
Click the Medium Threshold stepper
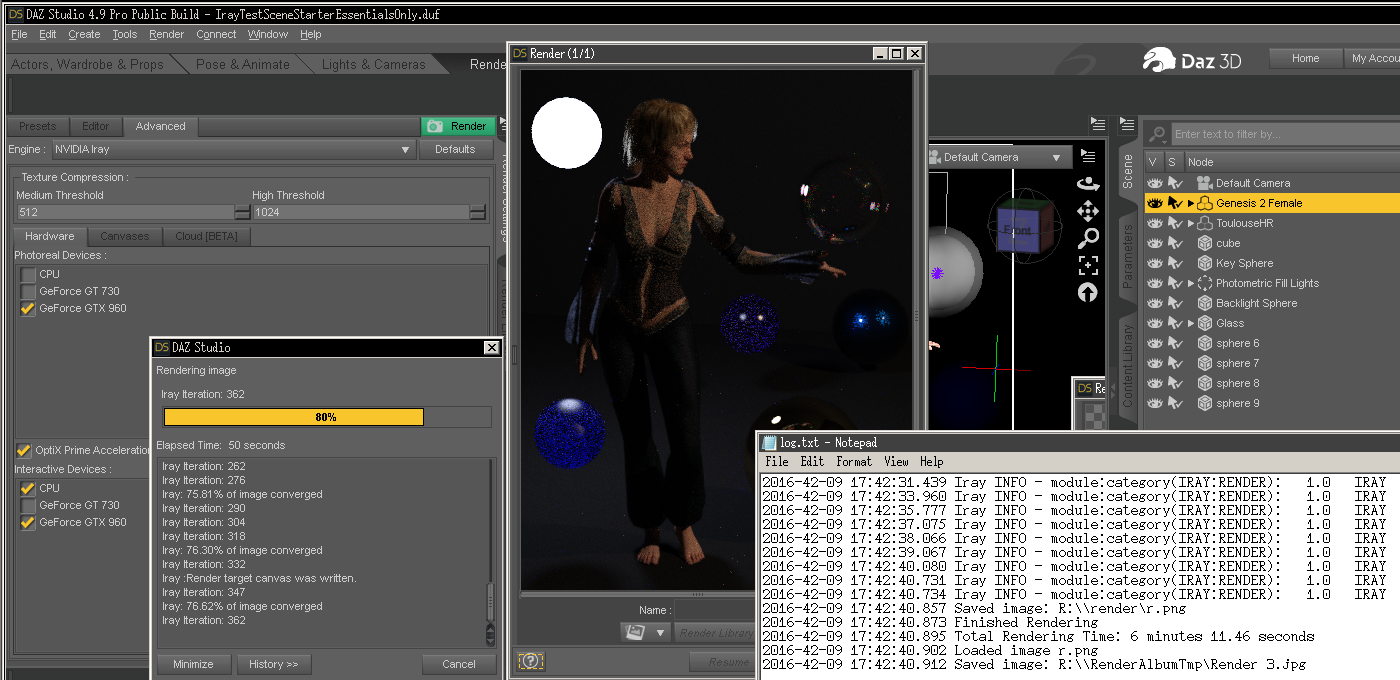click(x=242, y=212)
